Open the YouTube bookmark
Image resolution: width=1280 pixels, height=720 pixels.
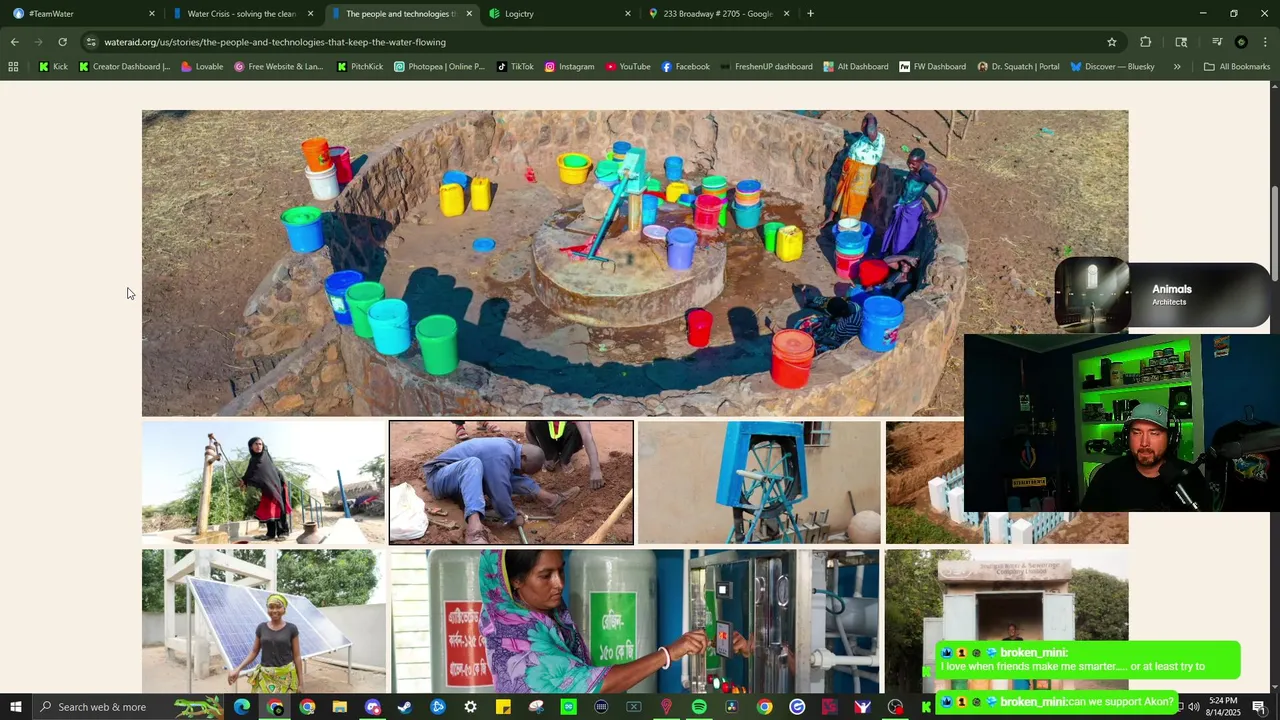point(628,67)
